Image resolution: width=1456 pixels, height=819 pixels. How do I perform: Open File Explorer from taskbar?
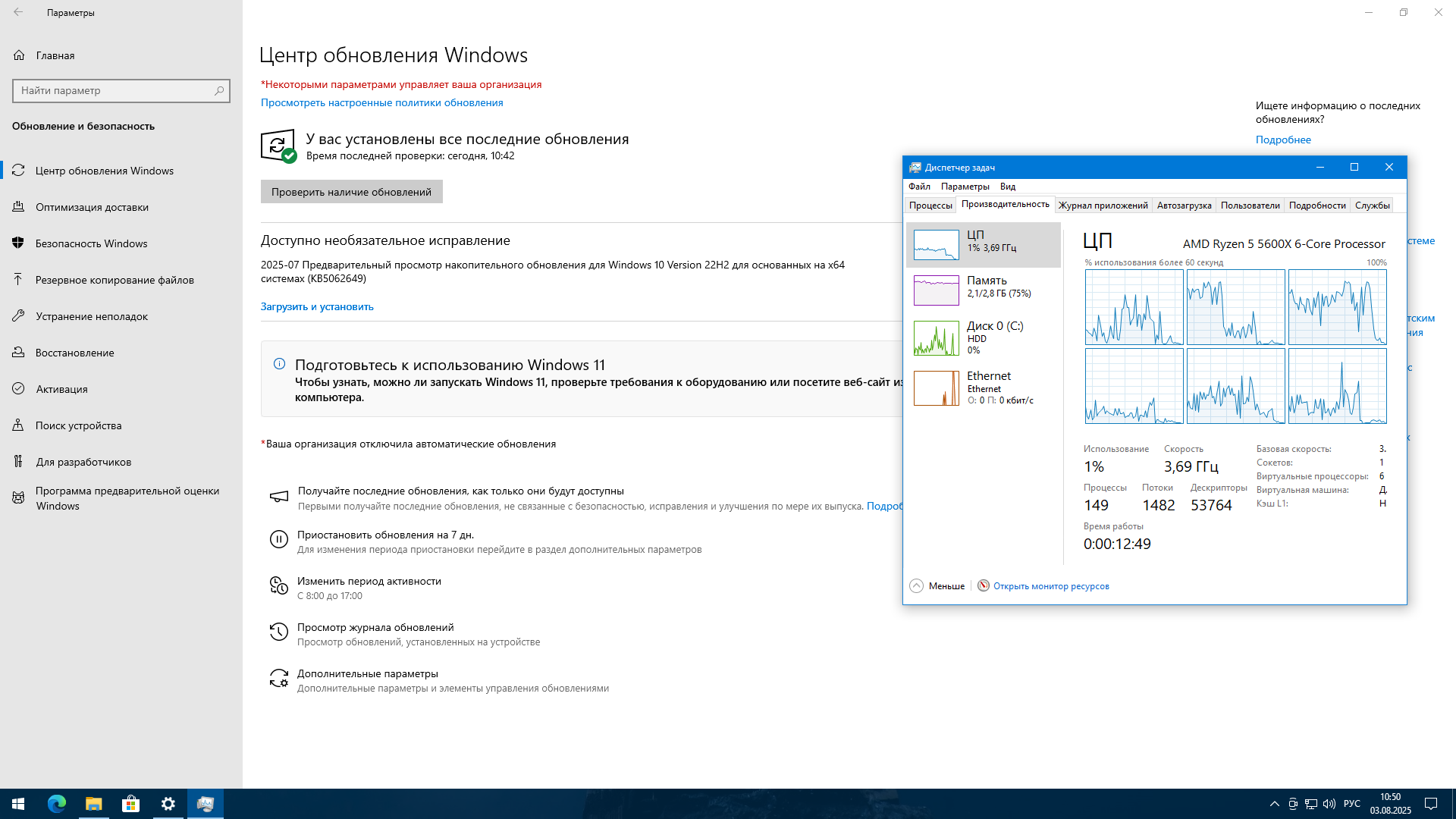pos(93,804)
